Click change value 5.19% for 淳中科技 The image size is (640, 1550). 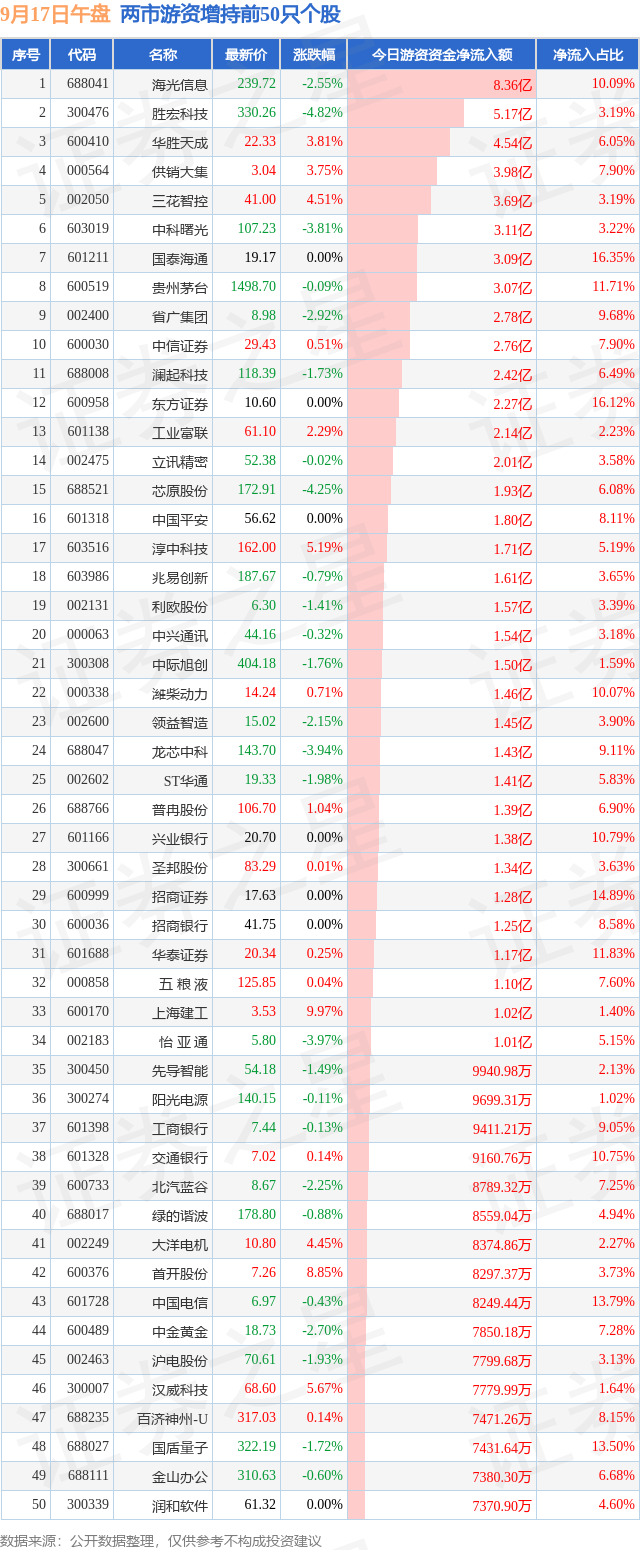pyautogui.click(x=325, y=549)
